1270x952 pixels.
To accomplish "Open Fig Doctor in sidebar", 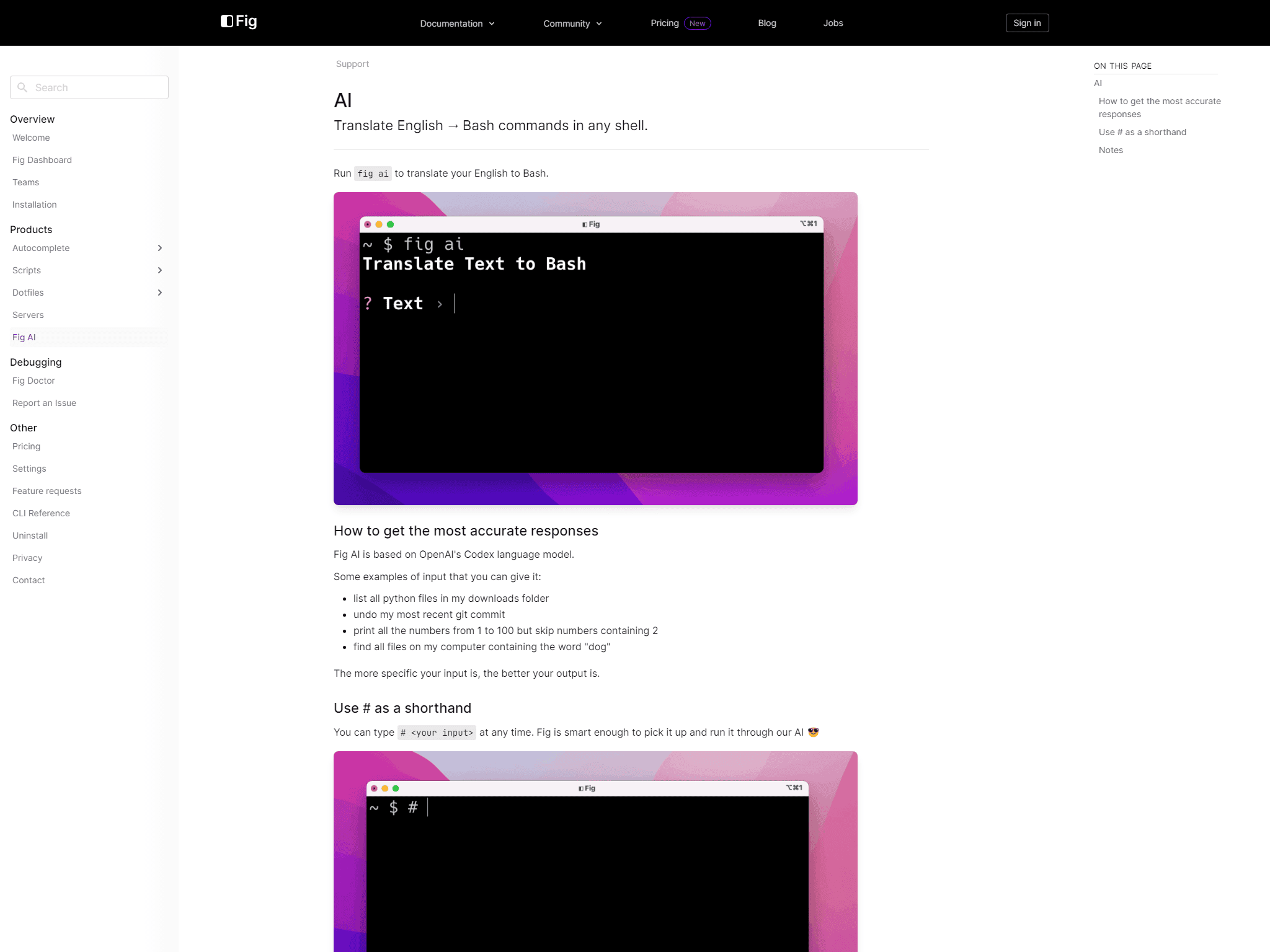I will coord(33,381).
